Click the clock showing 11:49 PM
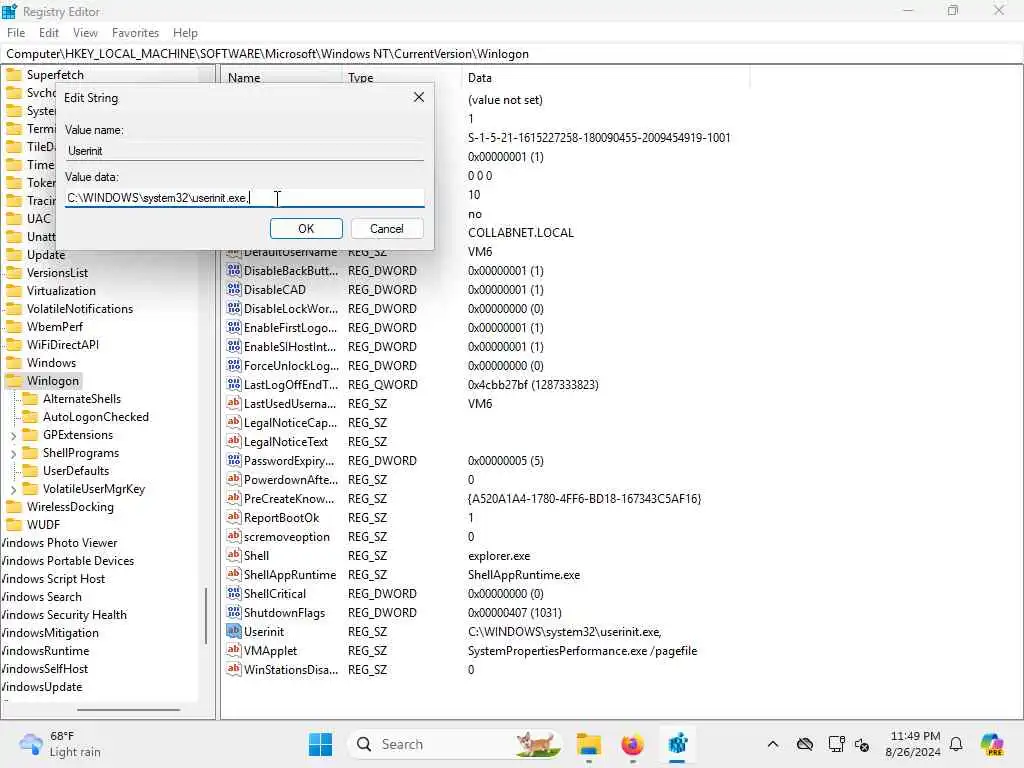Viewport: 1024px width, 768px height. click(914, 744)
